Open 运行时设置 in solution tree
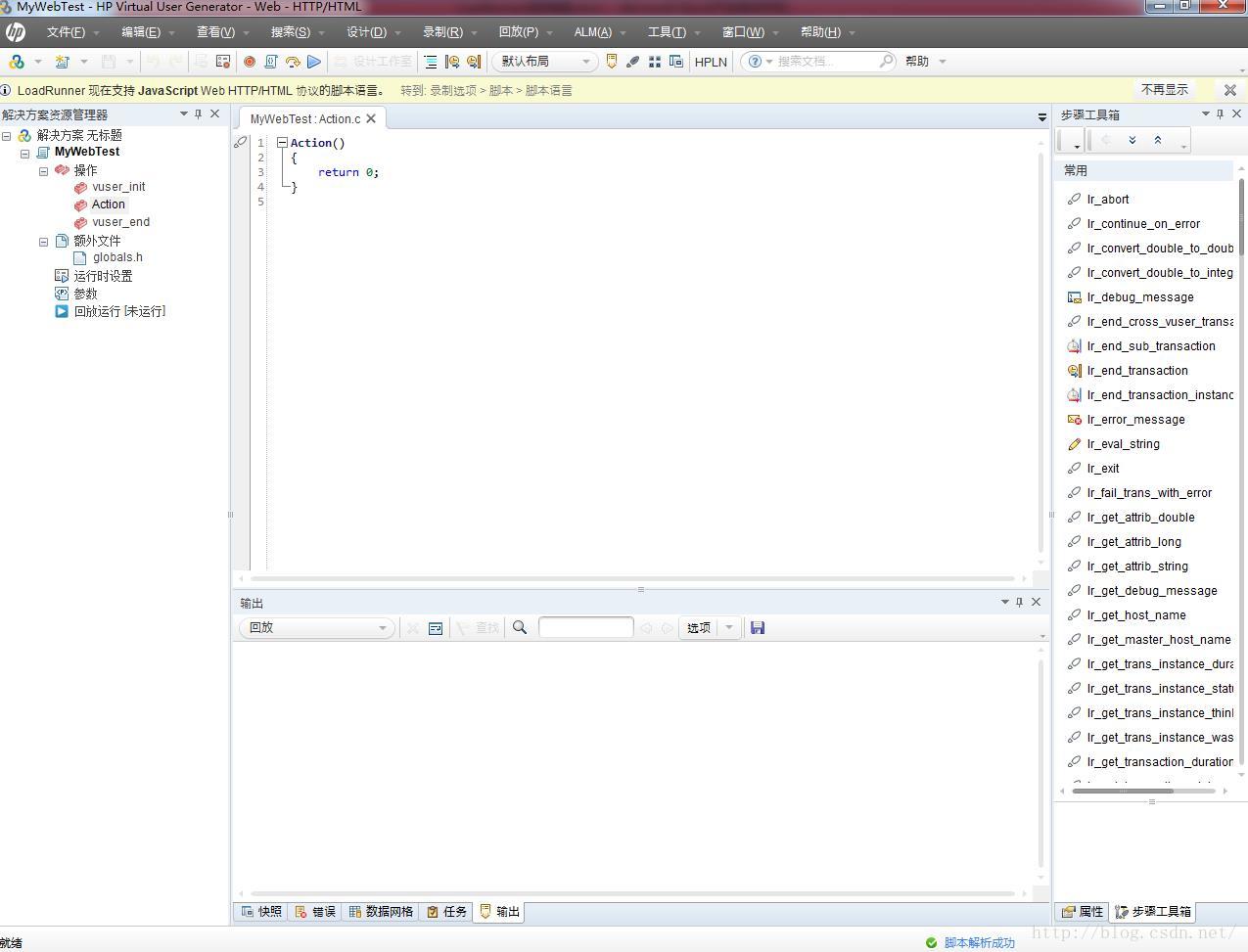This screenshot has height=952, width=1248. click(103, 276)
